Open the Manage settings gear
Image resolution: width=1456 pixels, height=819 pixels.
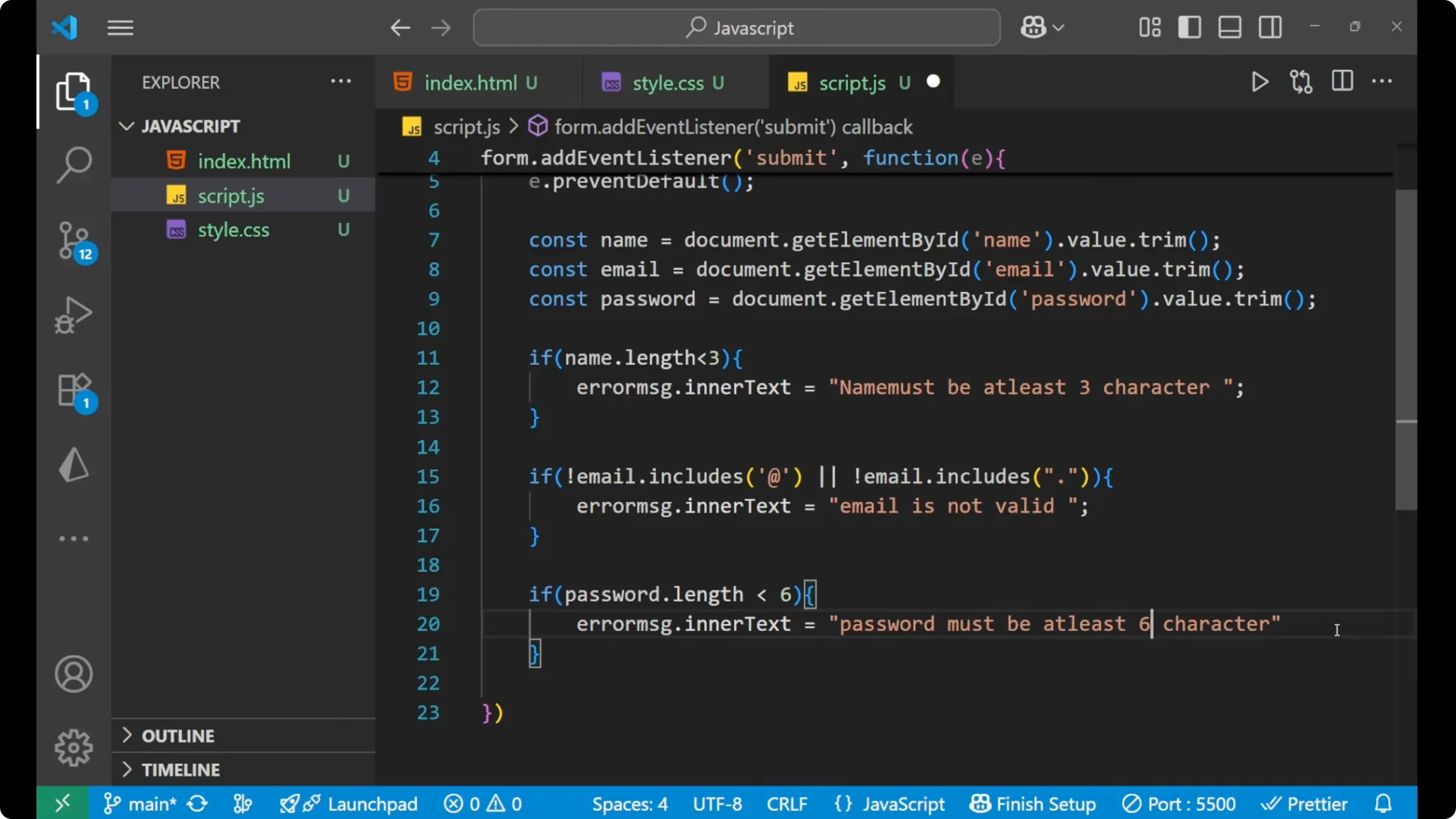tap(74, 747)
